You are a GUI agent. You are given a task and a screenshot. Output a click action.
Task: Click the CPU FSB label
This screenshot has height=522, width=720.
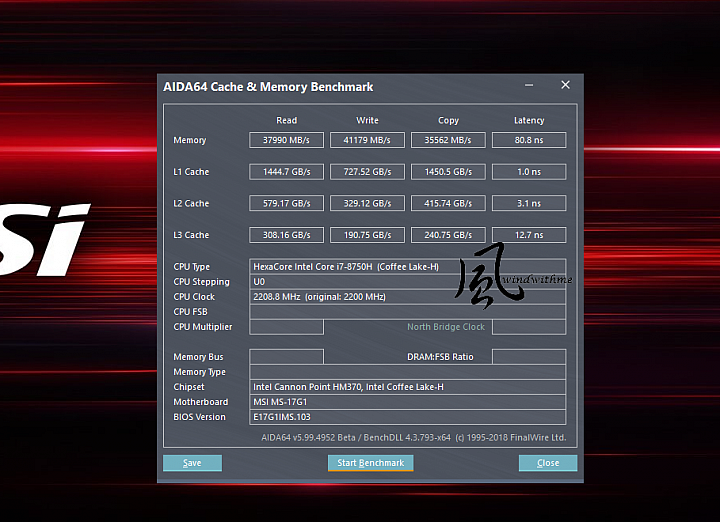click(x=191, y=312)
